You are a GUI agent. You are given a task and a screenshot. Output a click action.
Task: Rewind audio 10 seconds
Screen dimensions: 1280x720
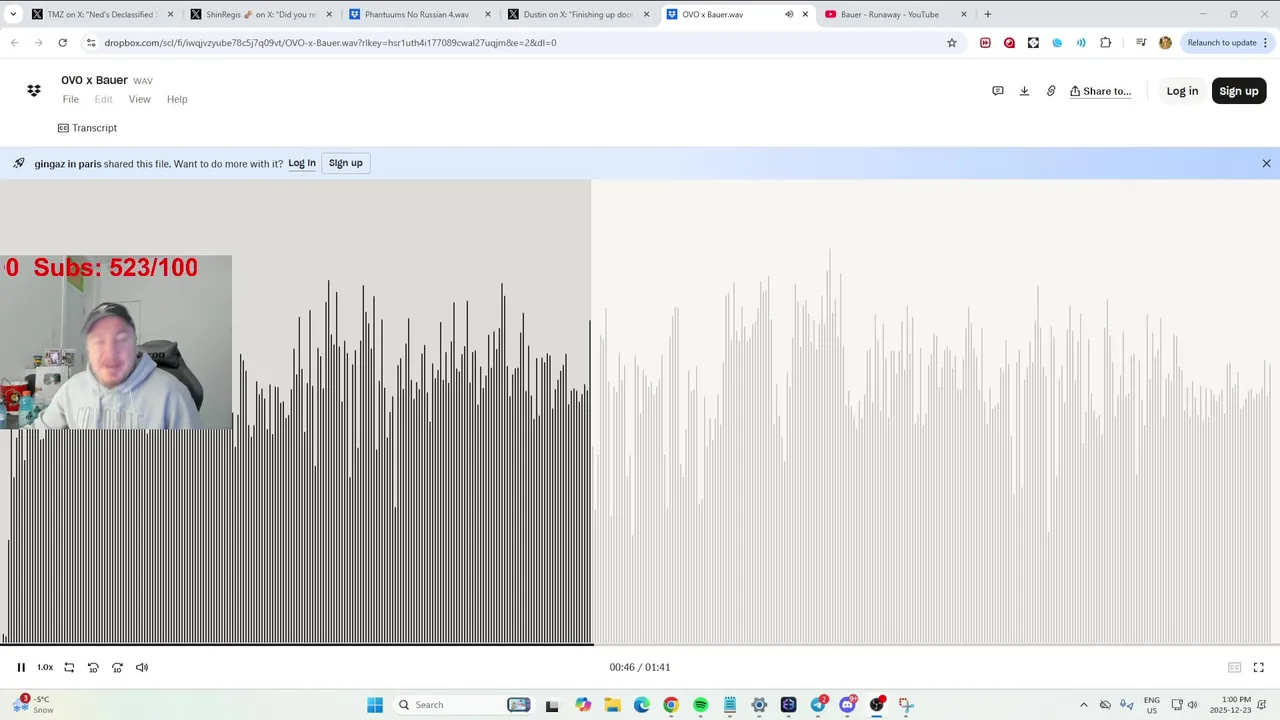tap(93, 667)
